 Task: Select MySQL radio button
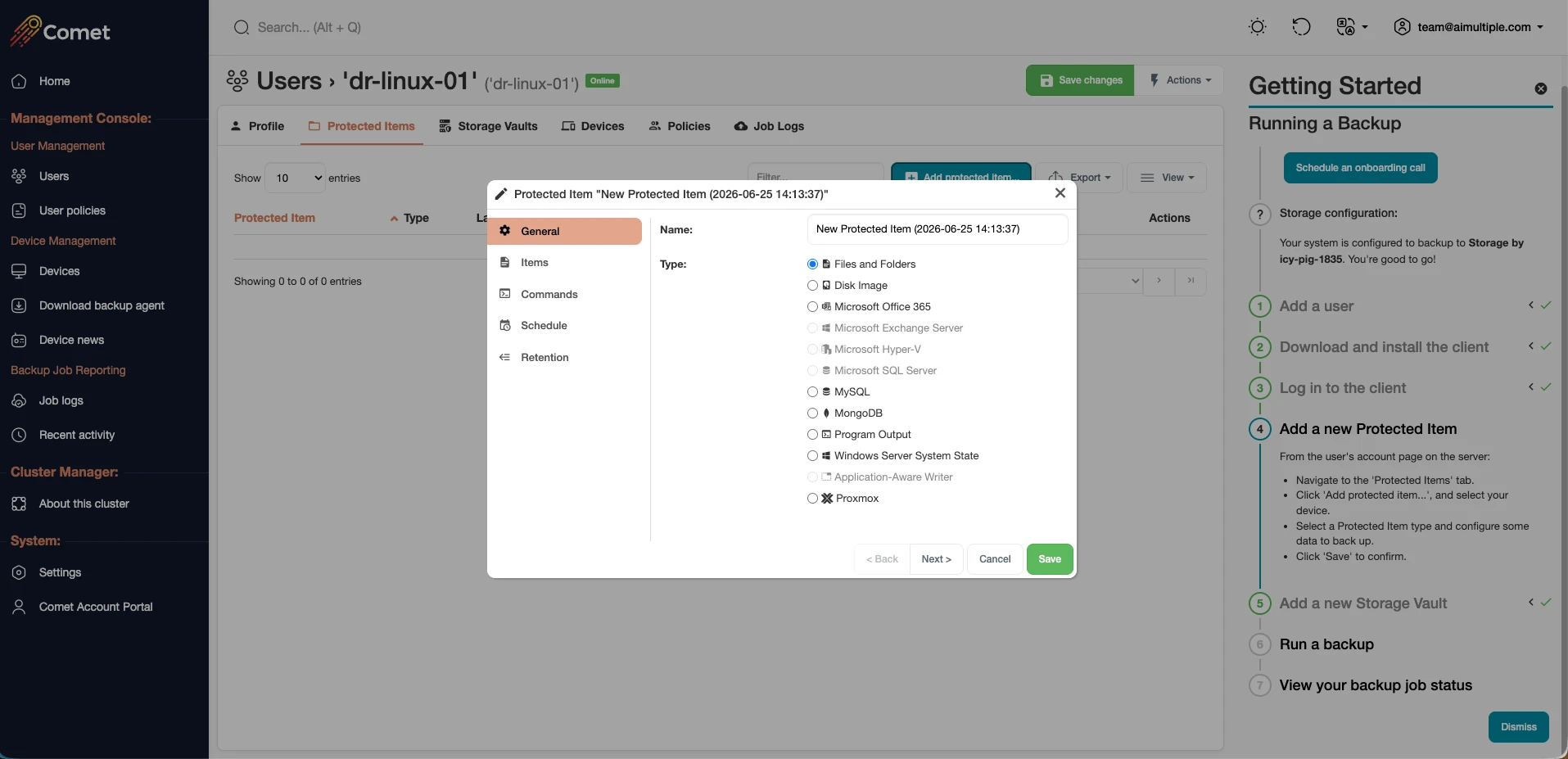pyautogui.click(x=812, y=392)
